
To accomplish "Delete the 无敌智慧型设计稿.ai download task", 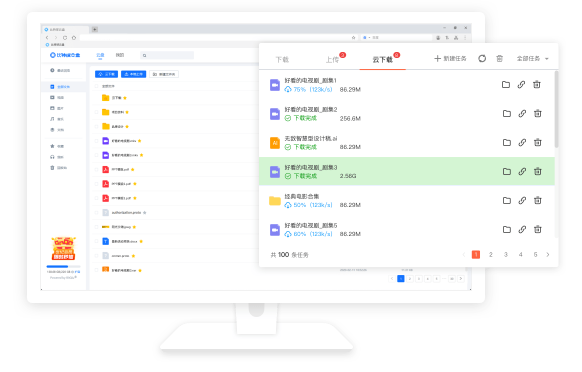I will tap(537, 143).
